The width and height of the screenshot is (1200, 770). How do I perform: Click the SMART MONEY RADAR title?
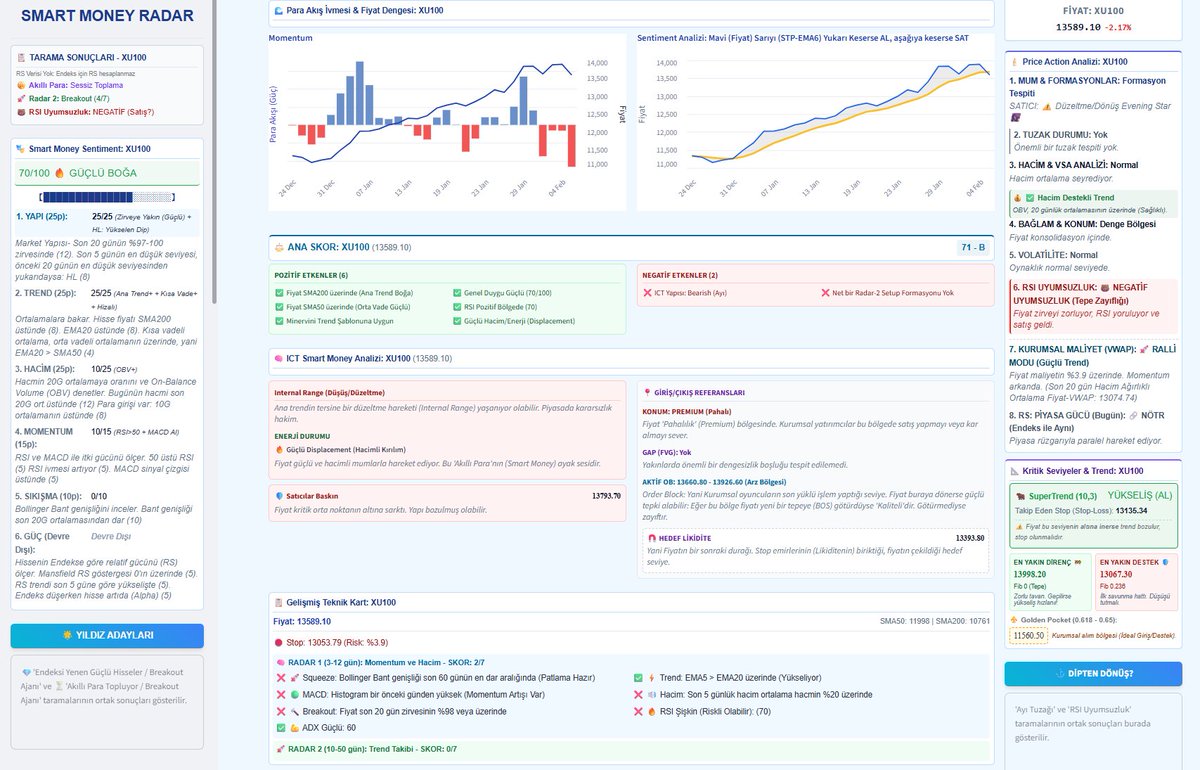coord(107,16)
